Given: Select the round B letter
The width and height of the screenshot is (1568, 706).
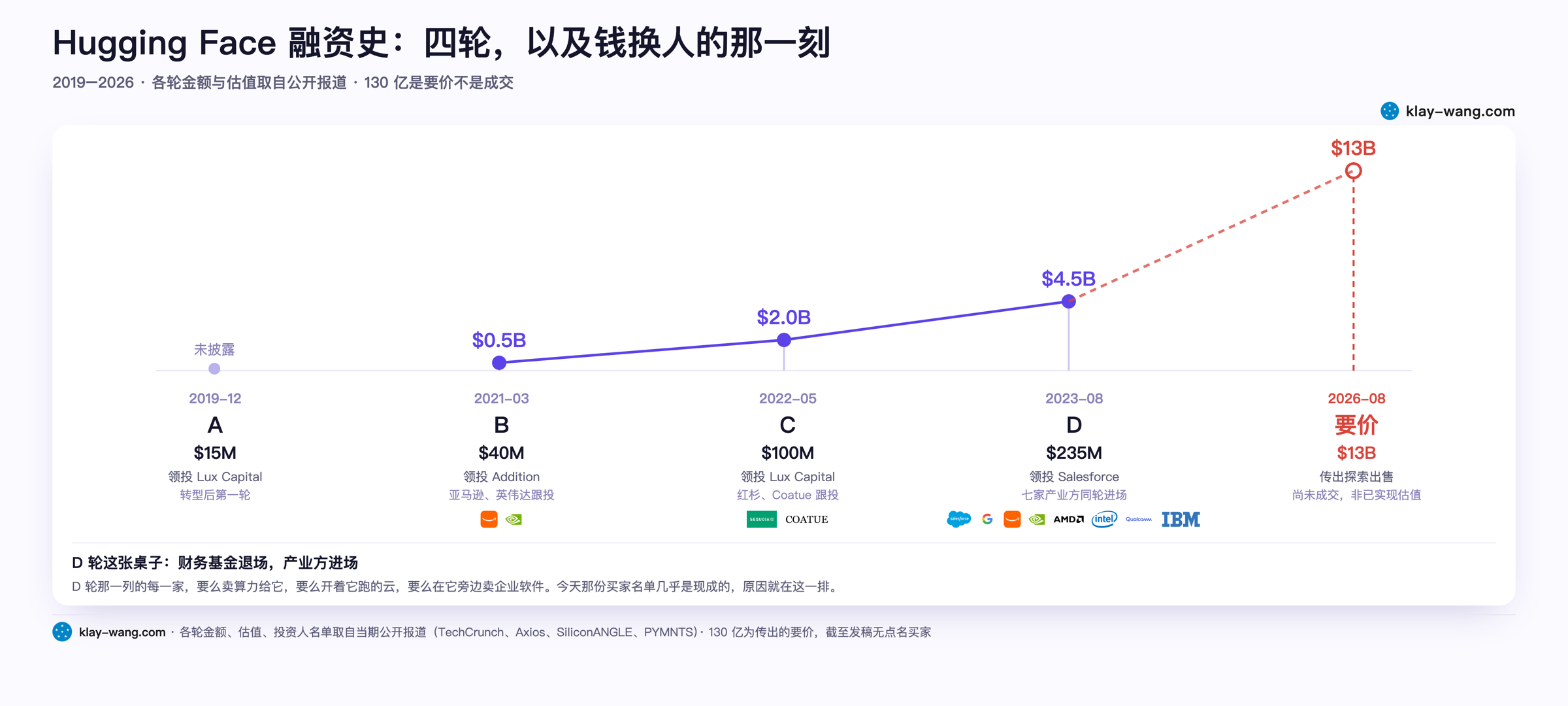Looking at the screenshot, I should pos(501,426).
